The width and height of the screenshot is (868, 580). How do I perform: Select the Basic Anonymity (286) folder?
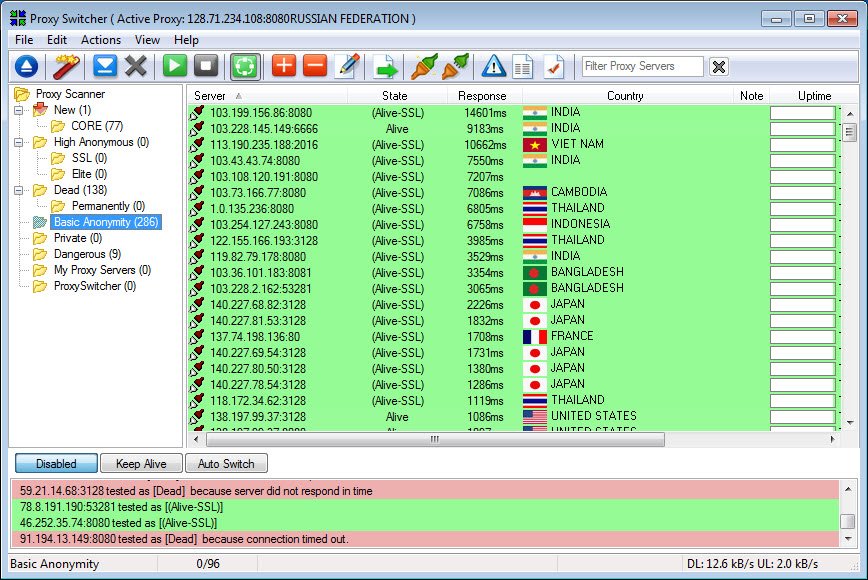pos(106,222)
